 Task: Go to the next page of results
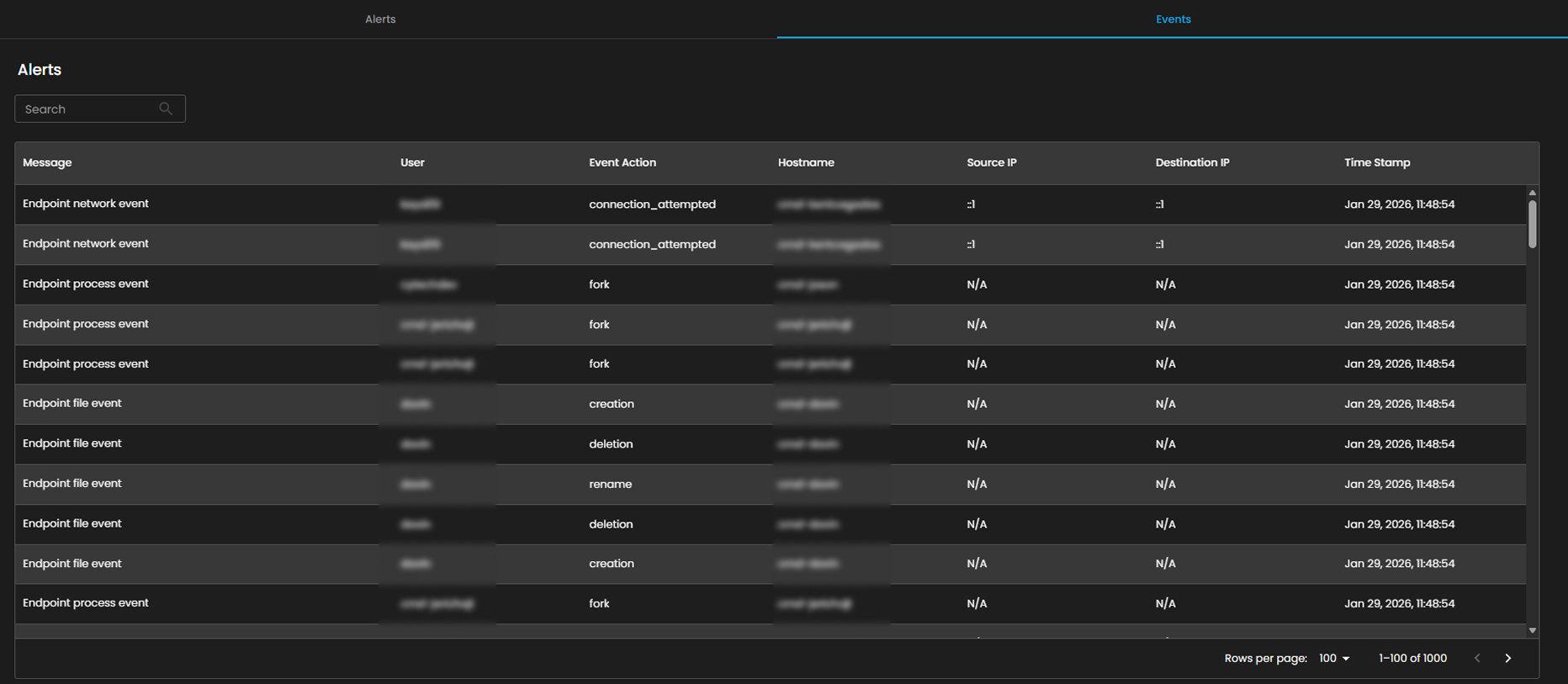[x=1507, y=658]
